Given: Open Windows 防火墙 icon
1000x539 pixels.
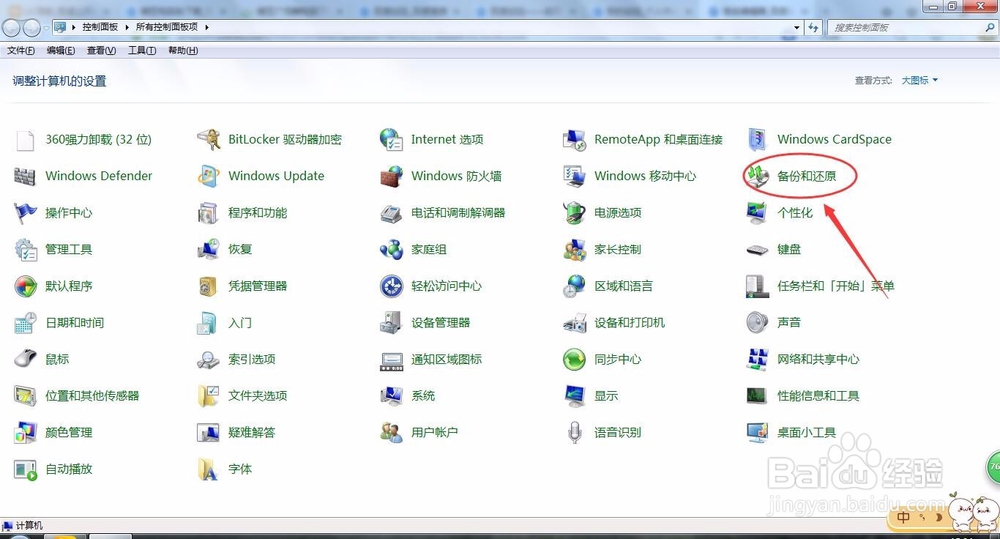Looking at the screenshot, I should pyautogui.click(x=391, y=176).
